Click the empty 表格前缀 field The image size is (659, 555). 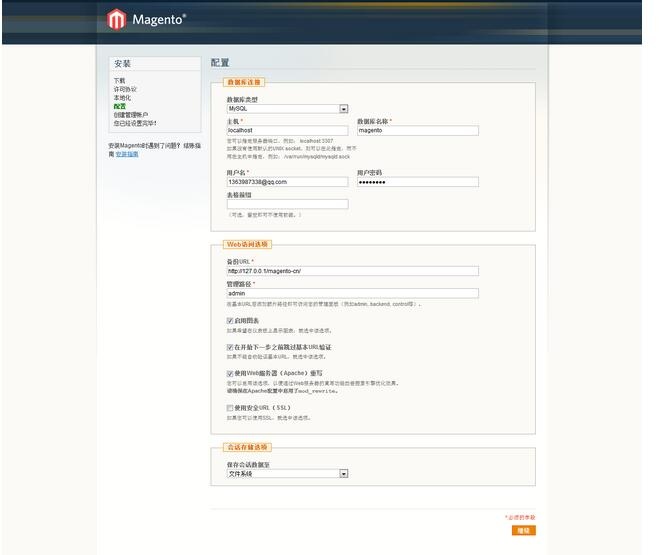pyautogui.click(x=287, y=204)
